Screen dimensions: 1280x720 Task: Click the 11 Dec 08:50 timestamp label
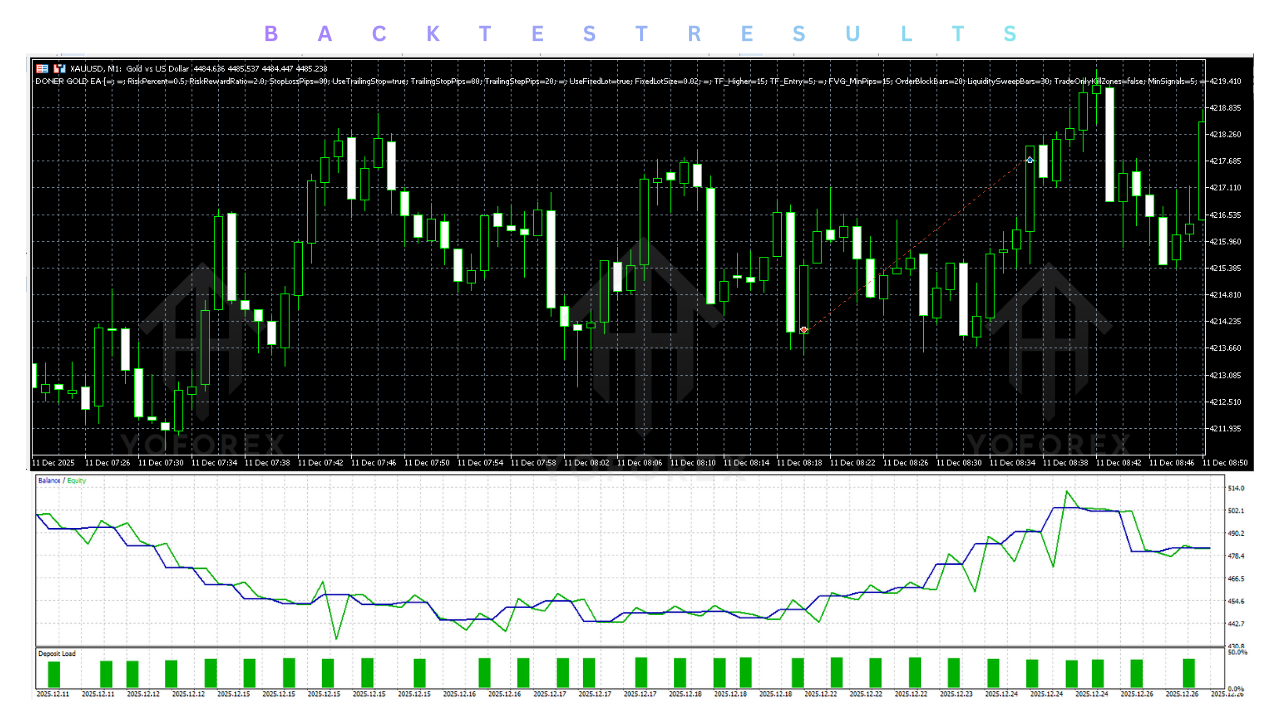click(1228, 463)
